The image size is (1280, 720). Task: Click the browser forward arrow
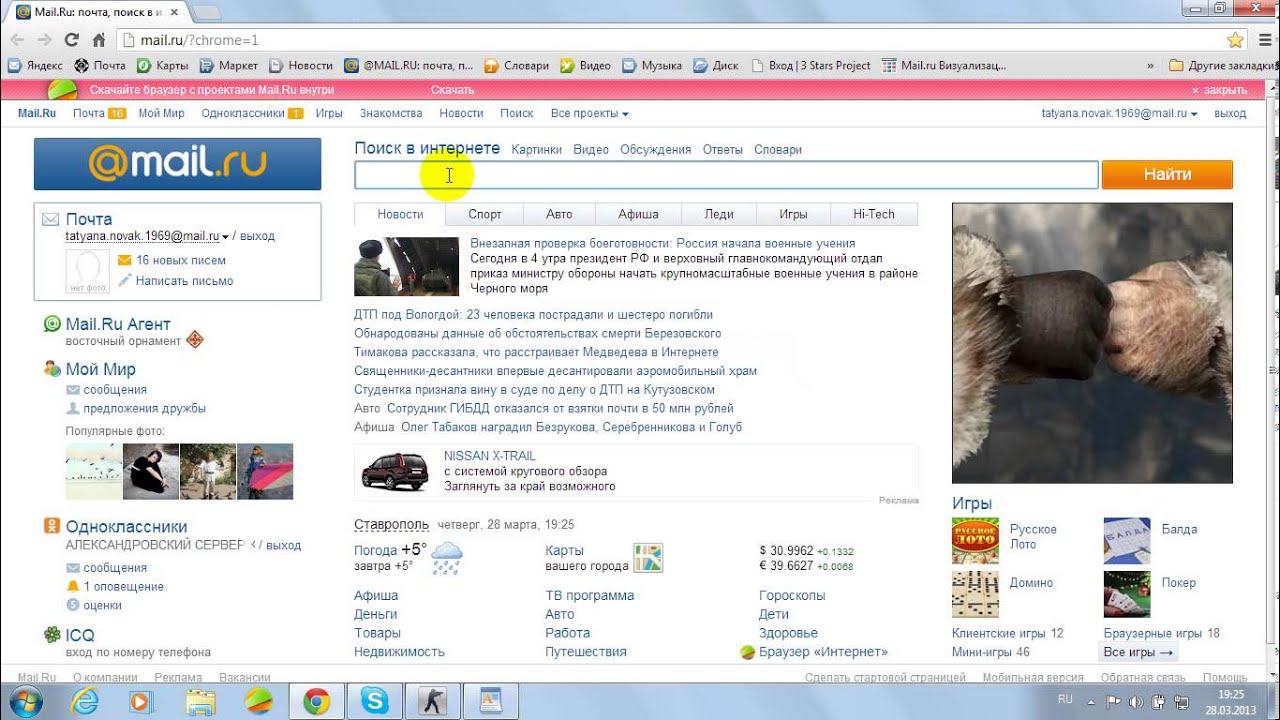point(44,40)
